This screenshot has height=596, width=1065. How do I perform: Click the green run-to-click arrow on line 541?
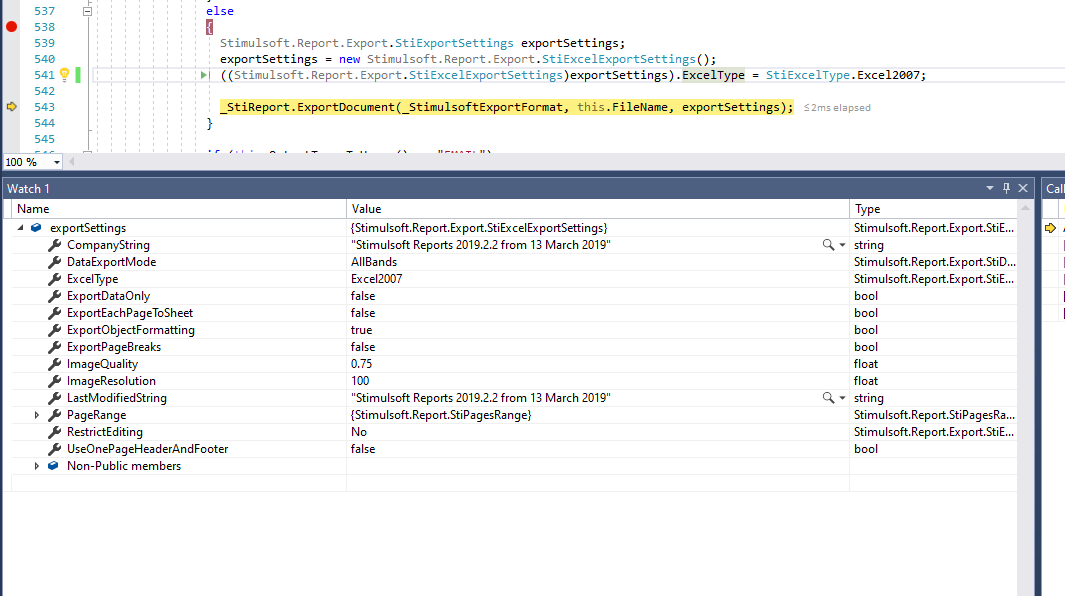tap(204, 75)
